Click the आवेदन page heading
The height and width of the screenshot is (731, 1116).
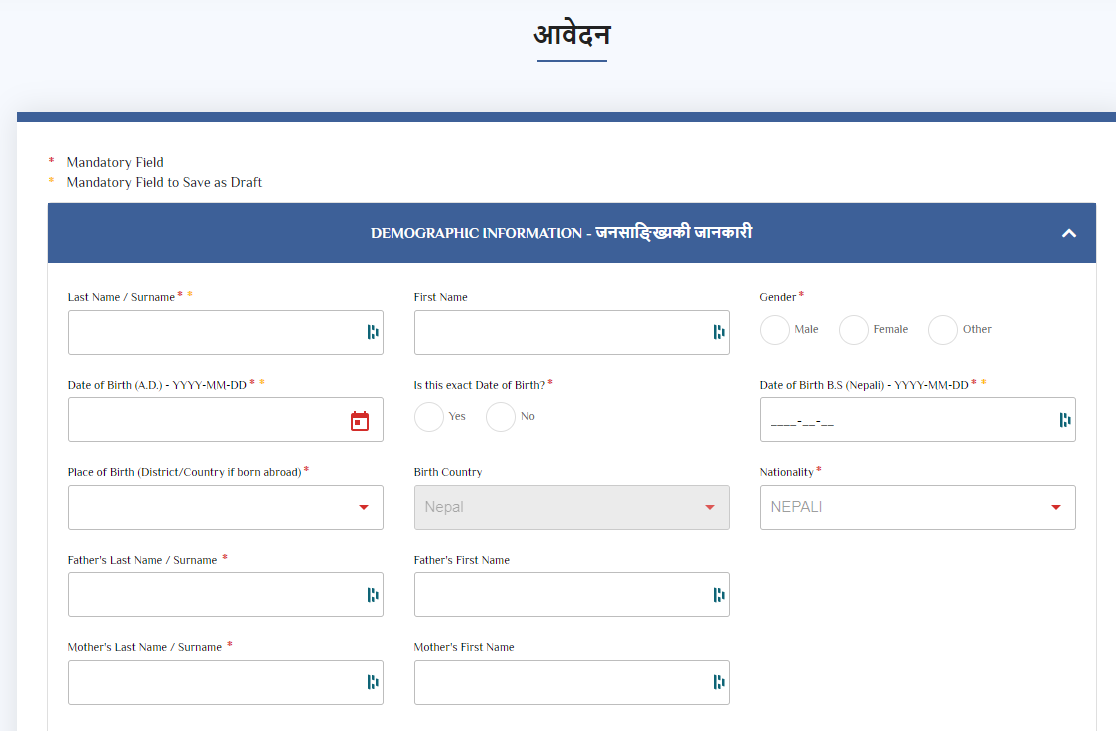[572, 34]
